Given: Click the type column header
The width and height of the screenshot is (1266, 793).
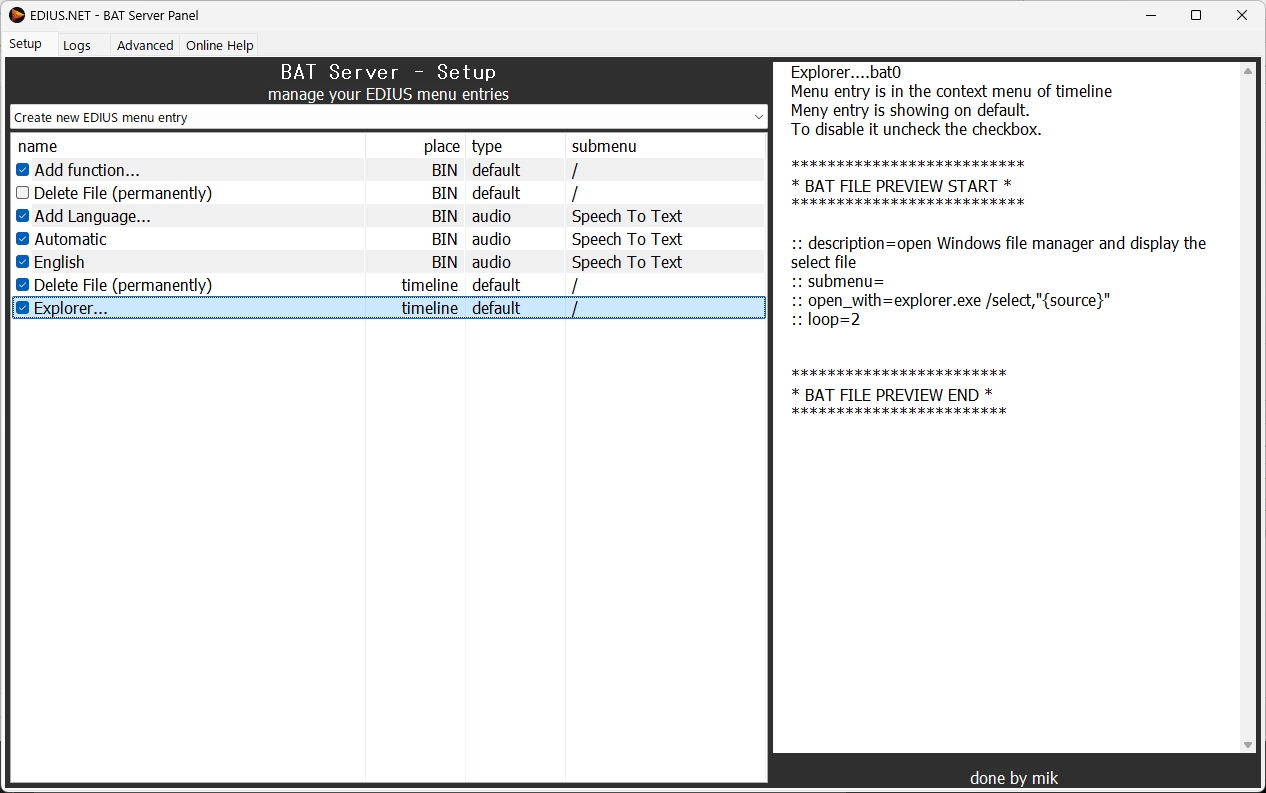Looking at the screenshot, I should tap(515, 146).
